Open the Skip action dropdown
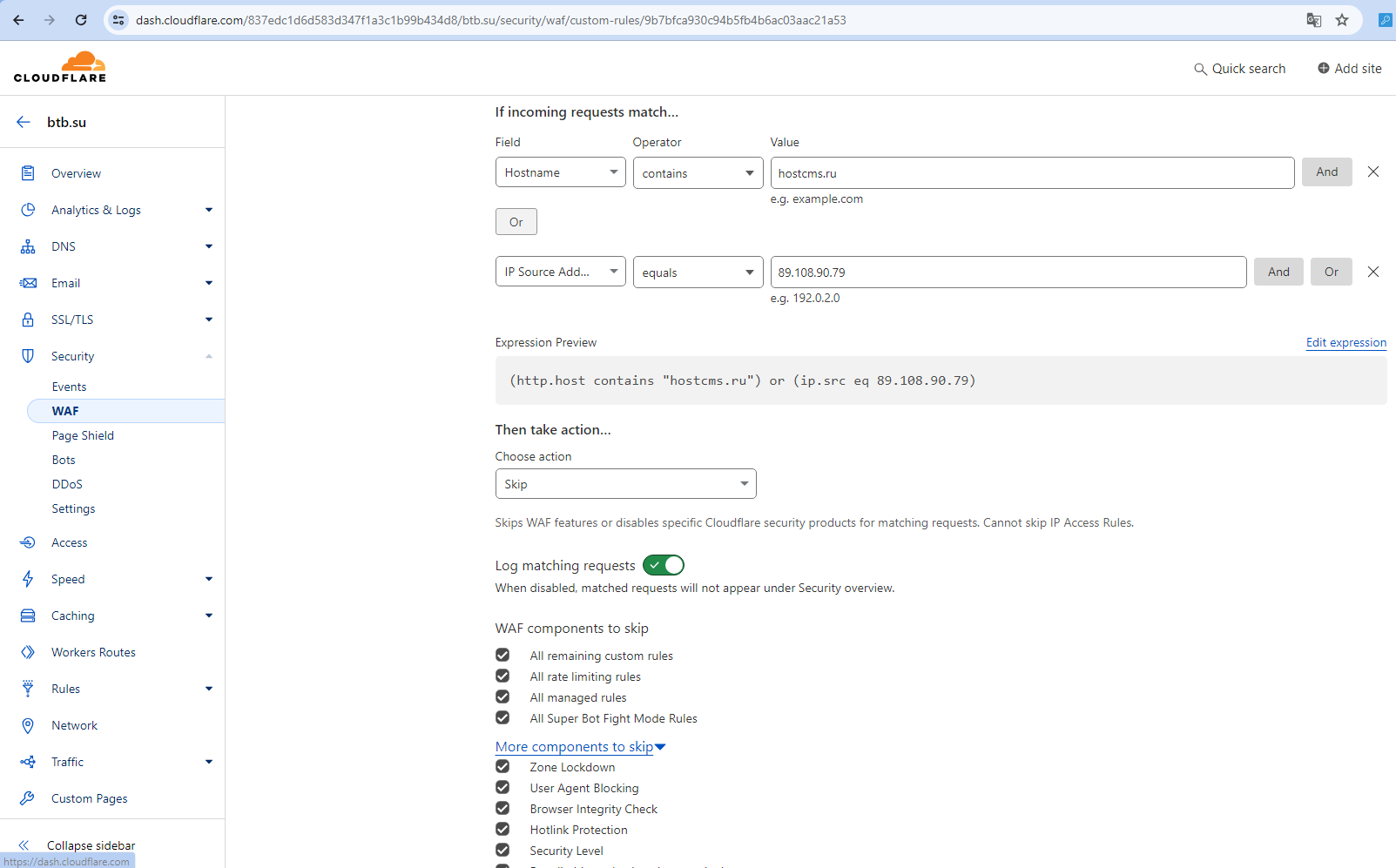The image size is (1396, 868). 625,484
